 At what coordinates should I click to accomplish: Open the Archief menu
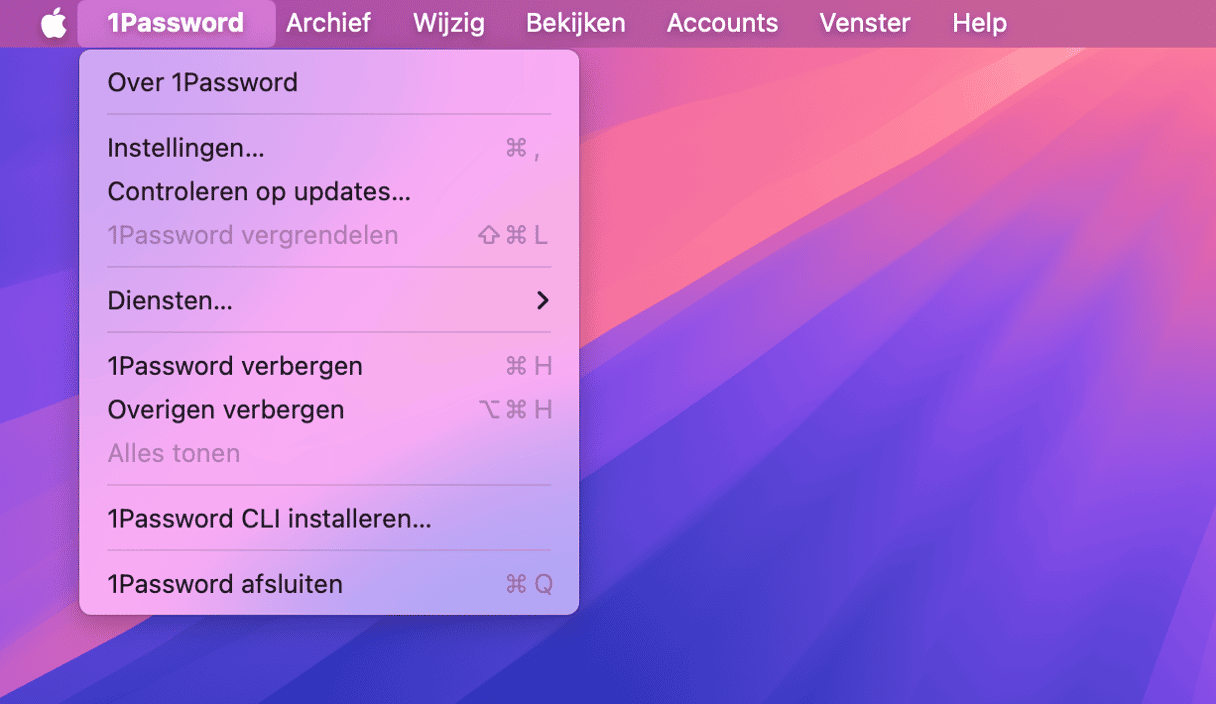point(328,23)
